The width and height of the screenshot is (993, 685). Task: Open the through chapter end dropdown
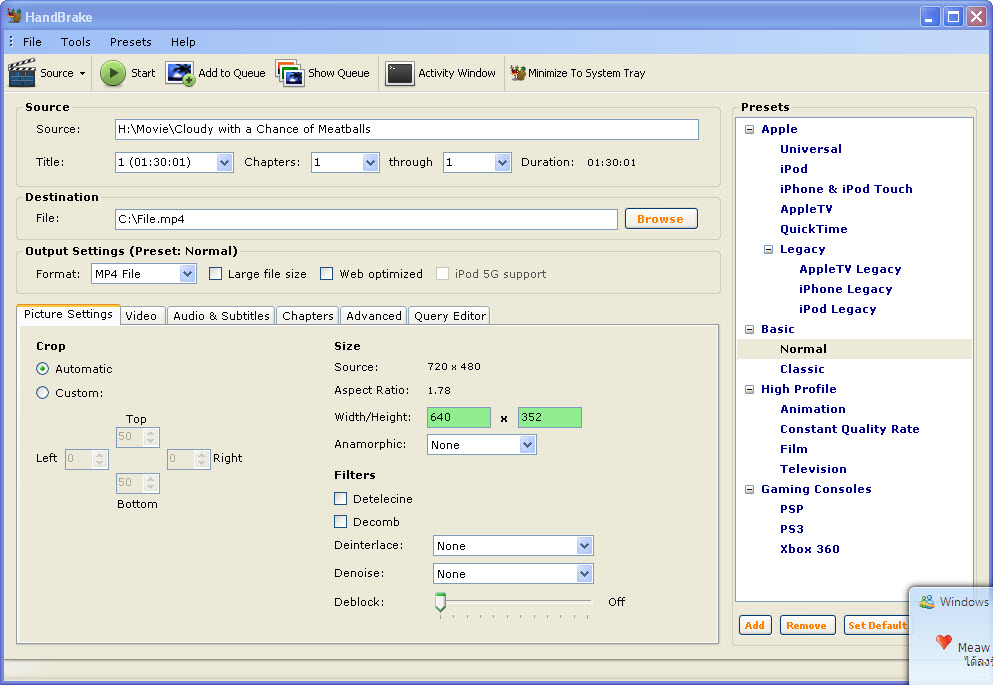(502, 162)
